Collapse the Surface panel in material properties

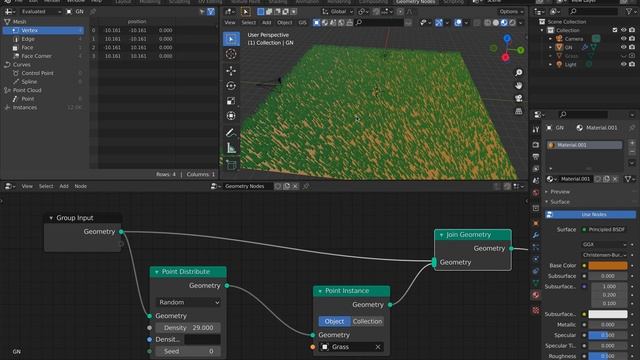560,202
